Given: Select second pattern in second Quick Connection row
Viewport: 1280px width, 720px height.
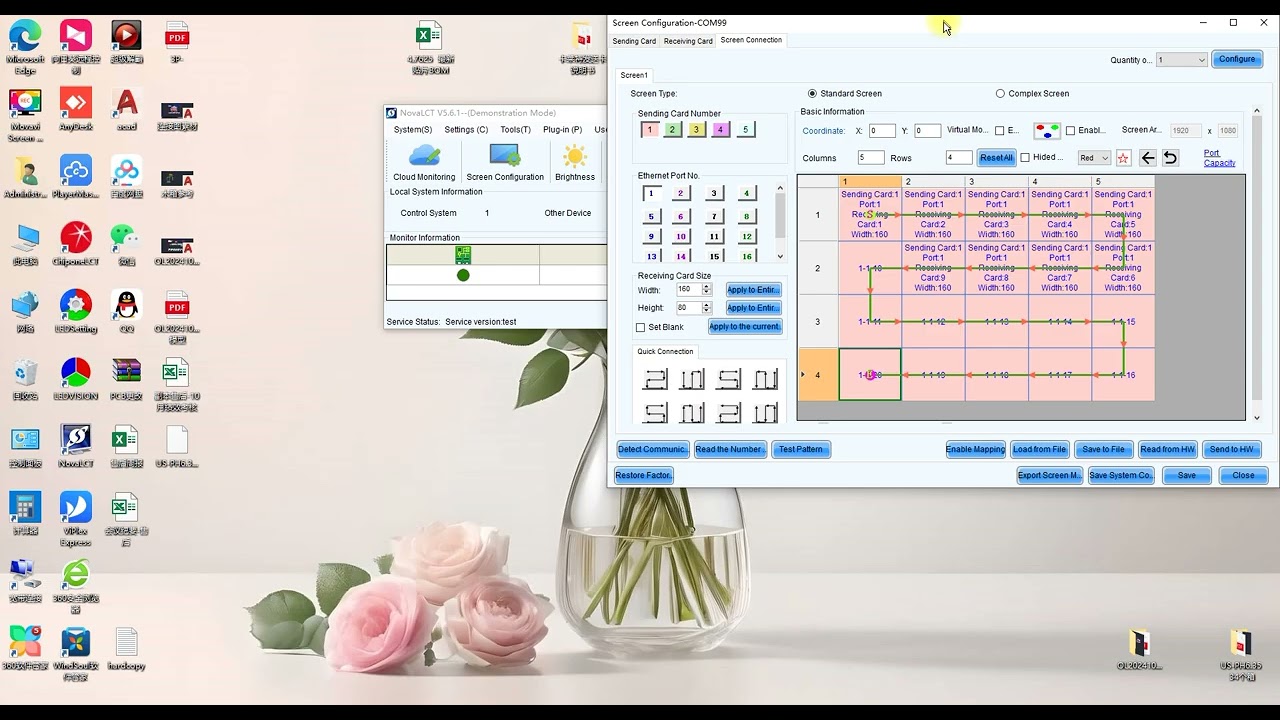Looking at the screenshot, I should click(x=692, y=412).
